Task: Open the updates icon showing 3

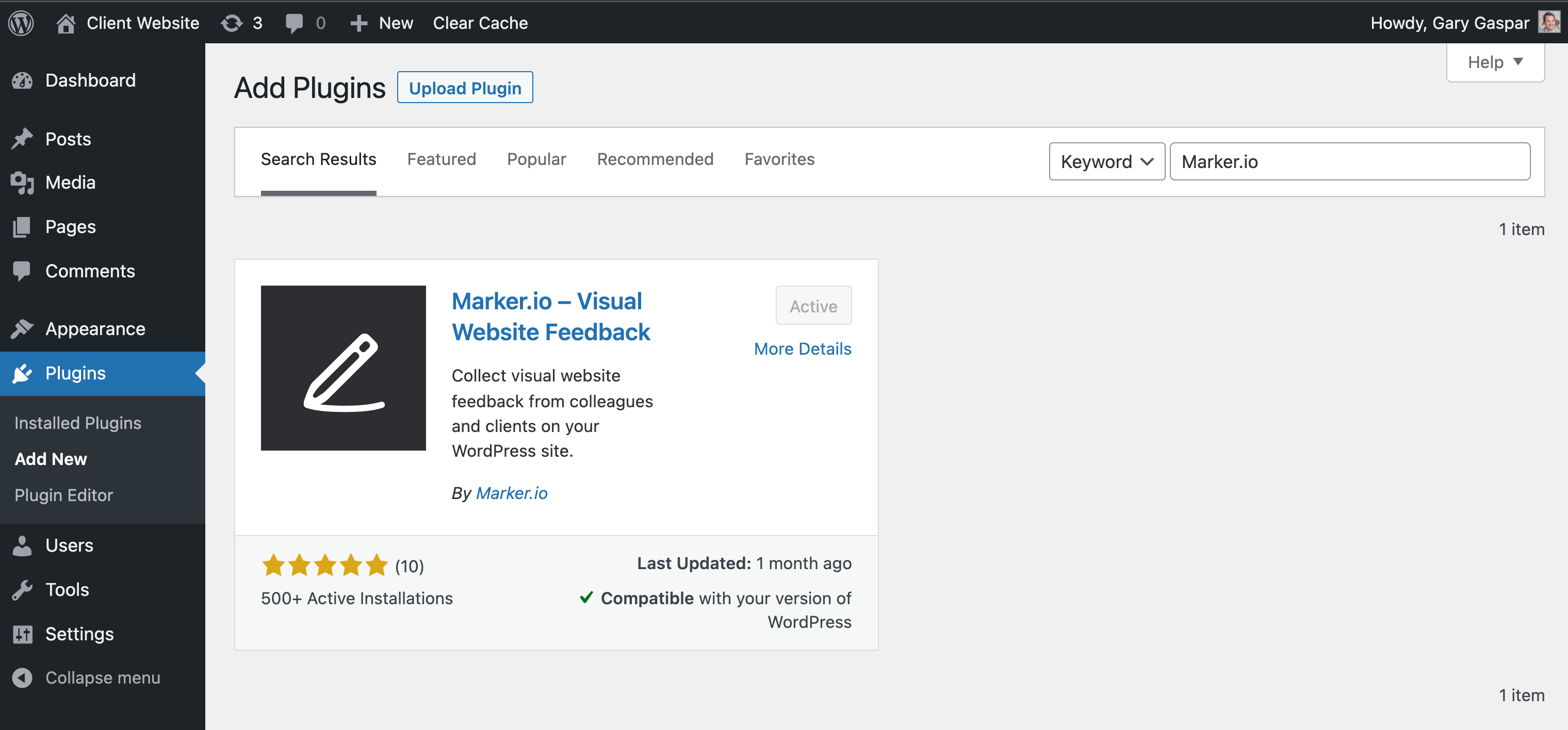Action: (232, 23)
